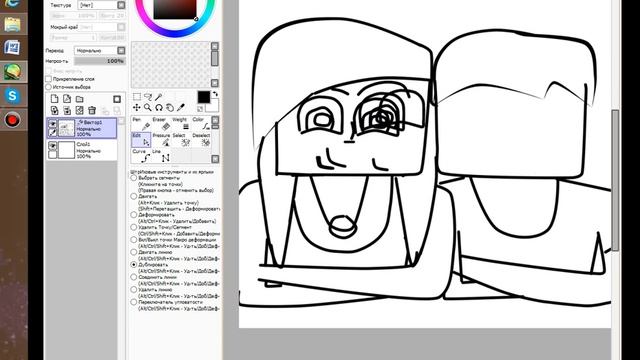Select the vector Eraser tool
Image resolution: width=640 pixels, height=360 pixels.
(161, 124)
